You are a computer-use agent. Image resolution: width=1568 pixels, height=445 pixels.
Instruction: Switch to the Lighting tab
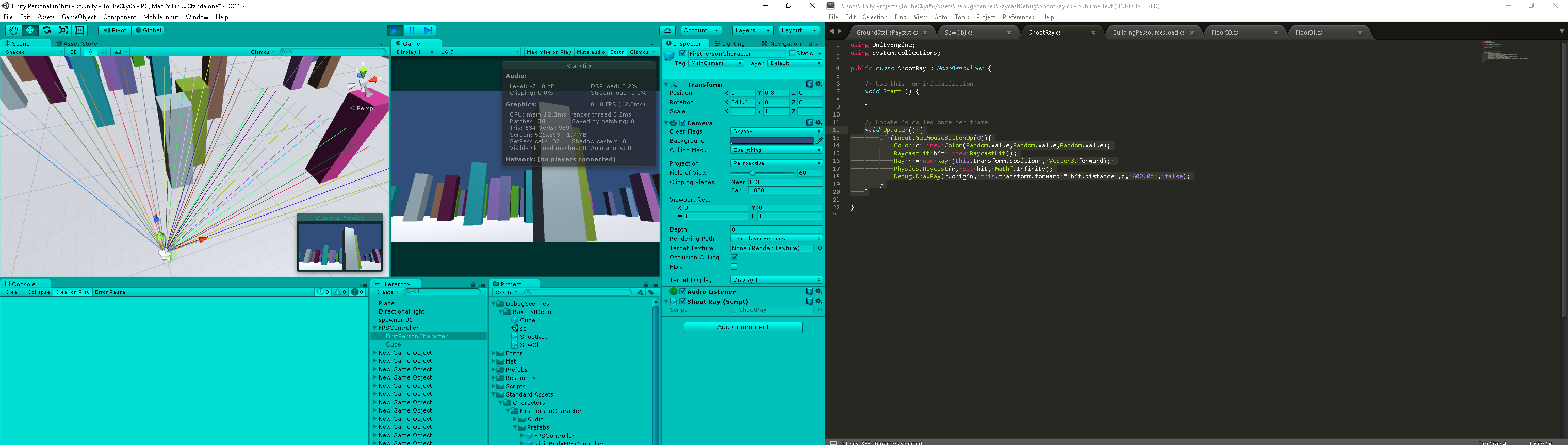coord(730,44)
